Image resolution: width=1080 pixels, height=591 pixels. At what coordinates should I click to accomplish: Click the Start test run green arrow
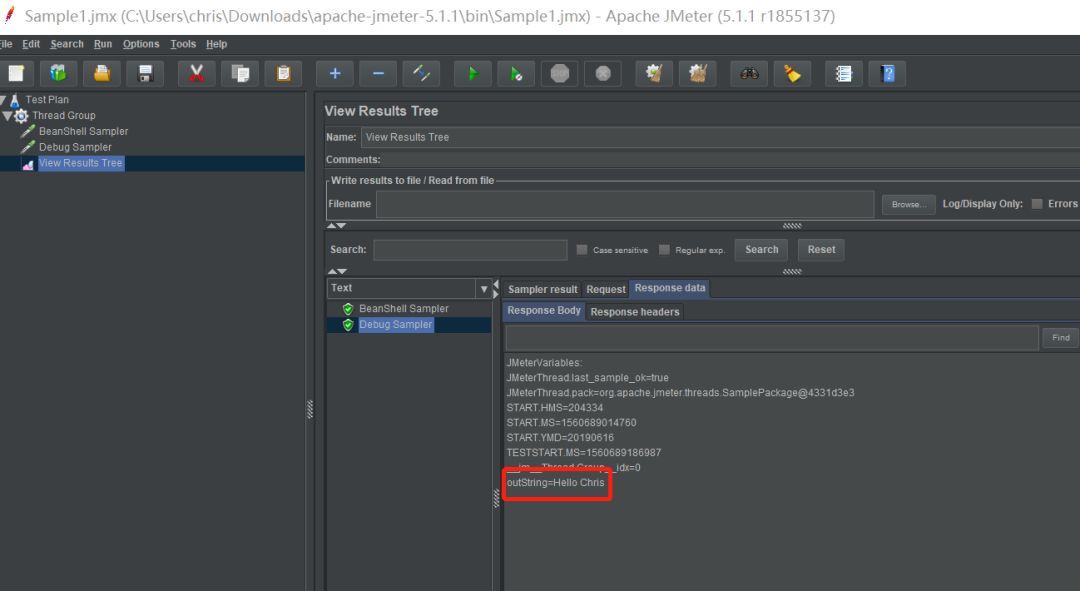(x=472, y=74)
